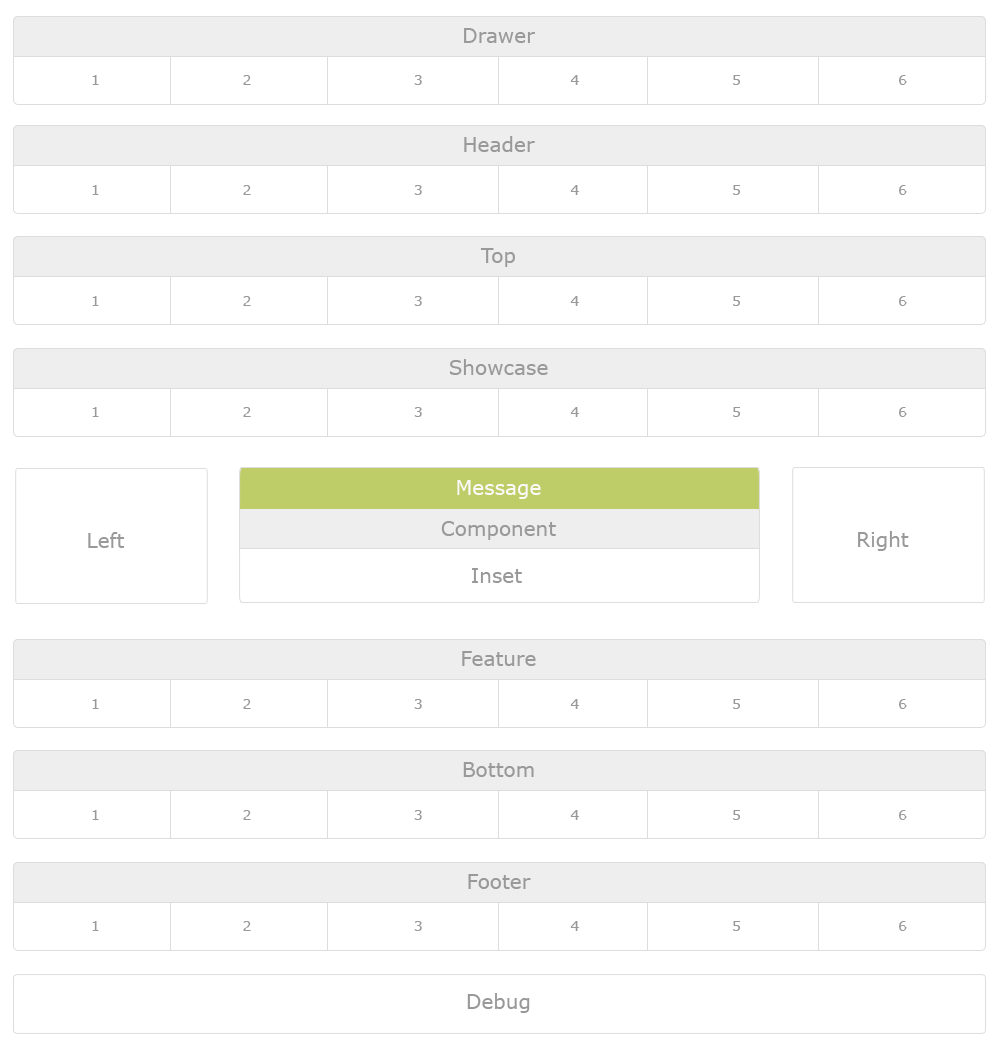
Task: Choose position 2 in the Top row
Action: 248,301
